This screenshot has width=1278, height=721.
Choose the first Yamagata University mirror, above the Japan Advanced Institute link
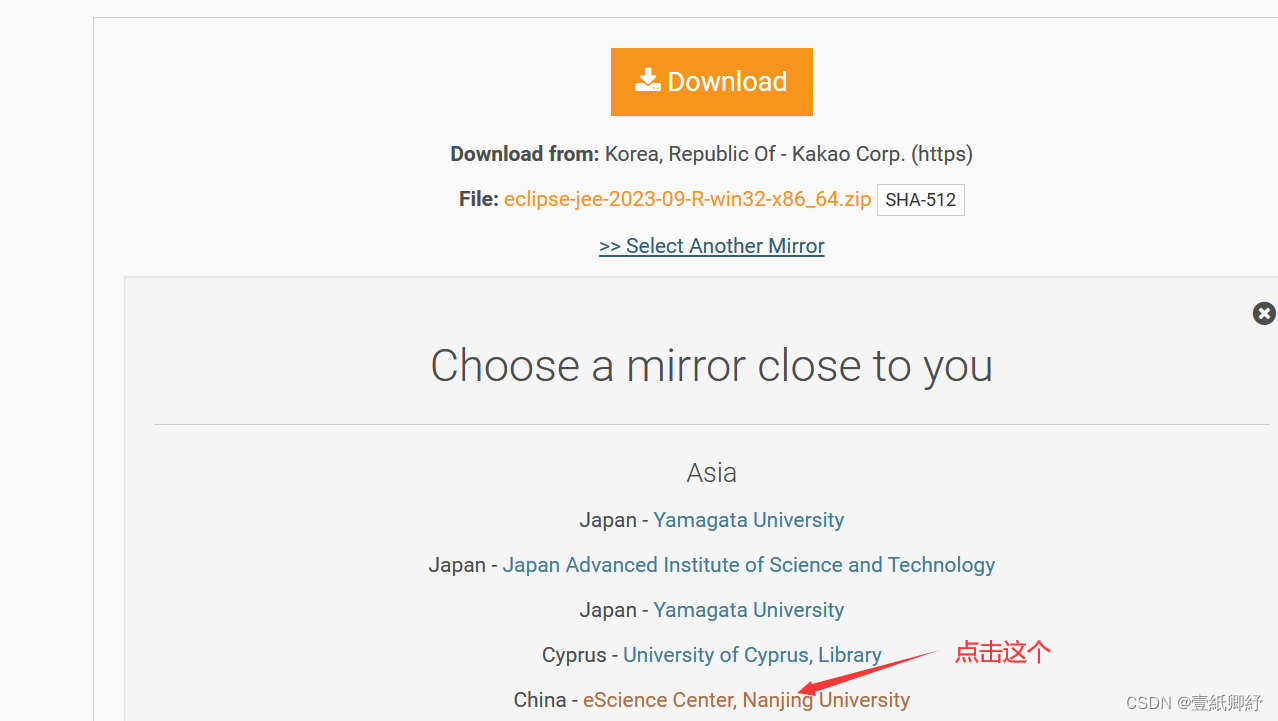point(748,520)
